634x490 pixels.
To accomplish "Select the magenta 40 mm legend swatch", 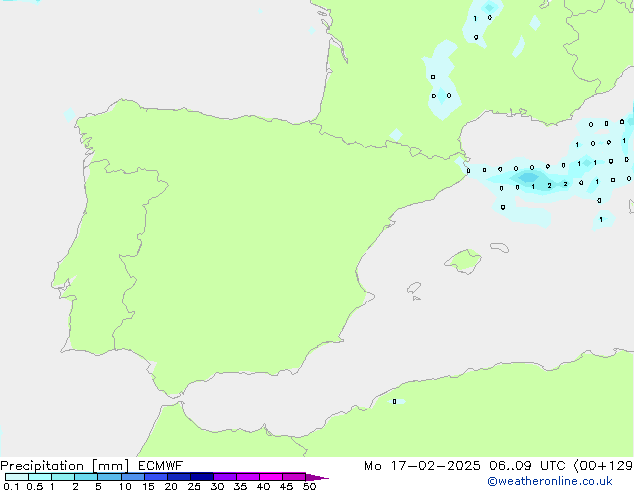I will click(271, 477).
